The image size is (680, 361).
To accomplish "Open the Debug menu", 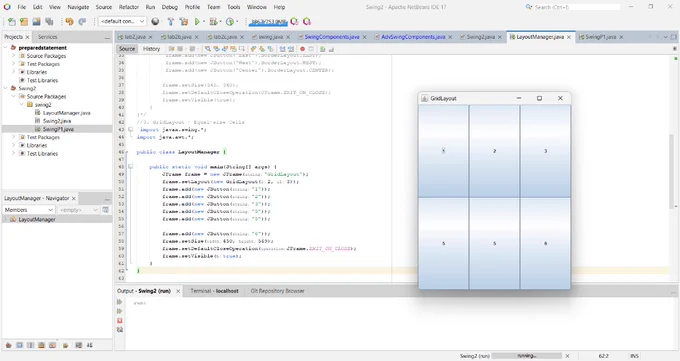I will [170, 7].
